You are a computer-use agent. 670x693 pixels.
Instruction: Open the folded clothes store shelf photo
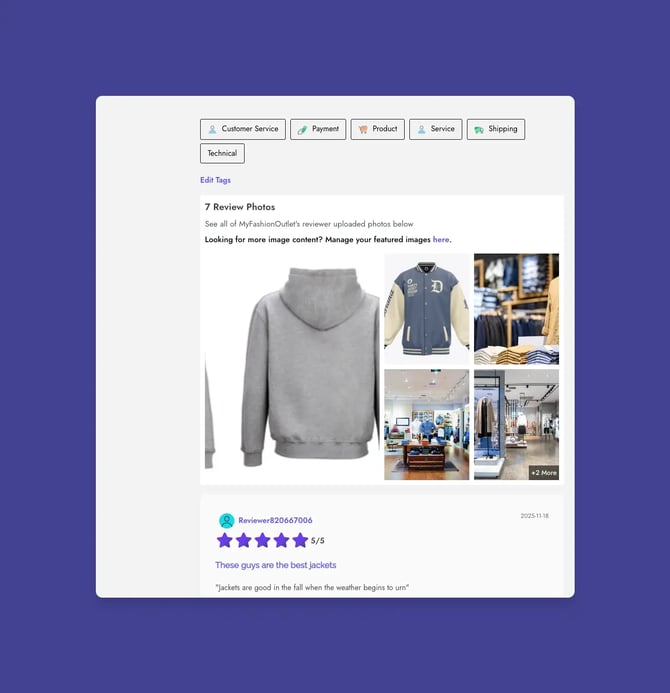point(516,309)
